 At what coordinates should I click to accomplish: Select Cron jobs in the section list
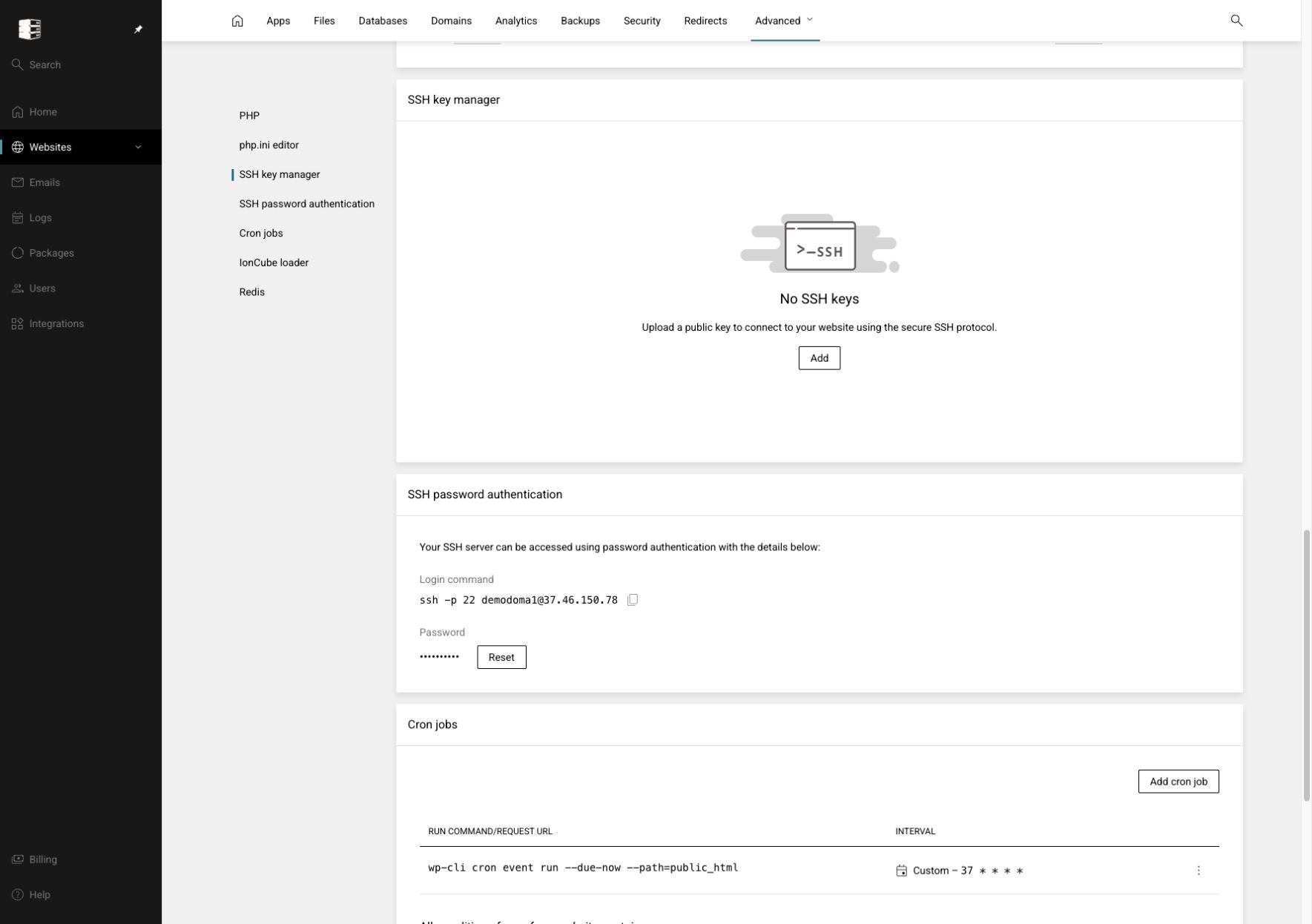[x=260, y=233]
